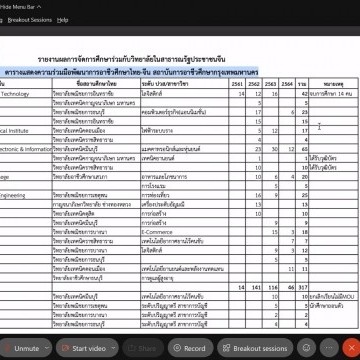
Task: Click the record circle icon
Action: (177, 348)
